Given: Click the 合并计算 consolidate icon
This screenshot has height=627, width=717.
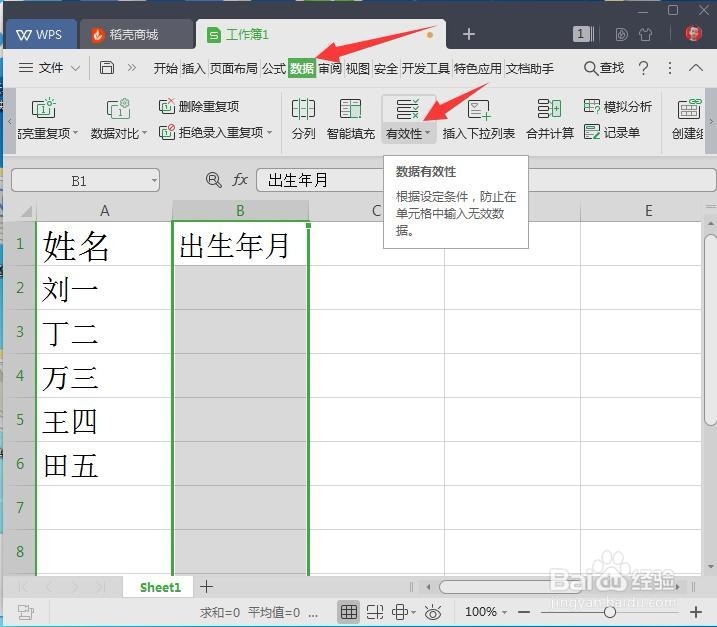Looking at the screenshot, I should coord(549,109).
